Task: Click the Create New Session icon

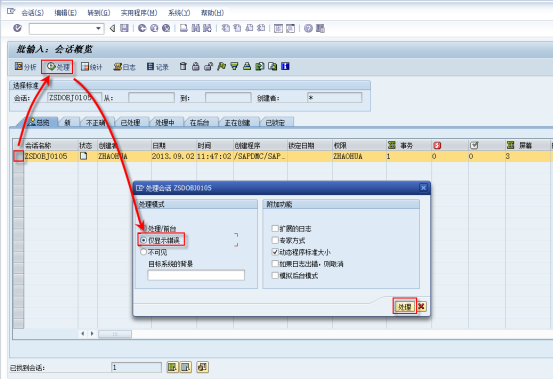Action: coord(278,28)
